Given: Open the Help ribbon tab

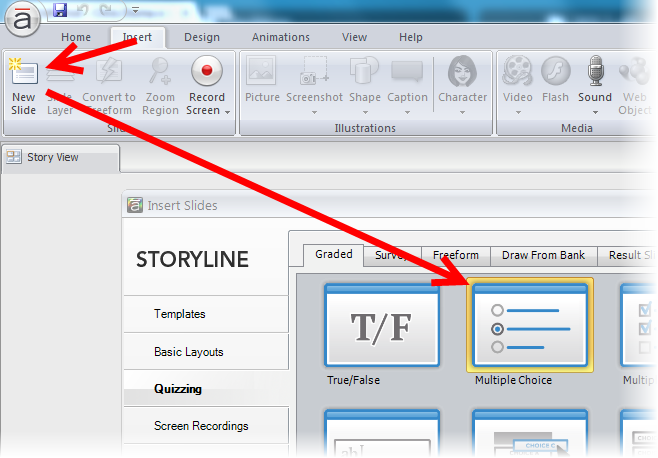Looking at the screenshot, I should [410, 37].
